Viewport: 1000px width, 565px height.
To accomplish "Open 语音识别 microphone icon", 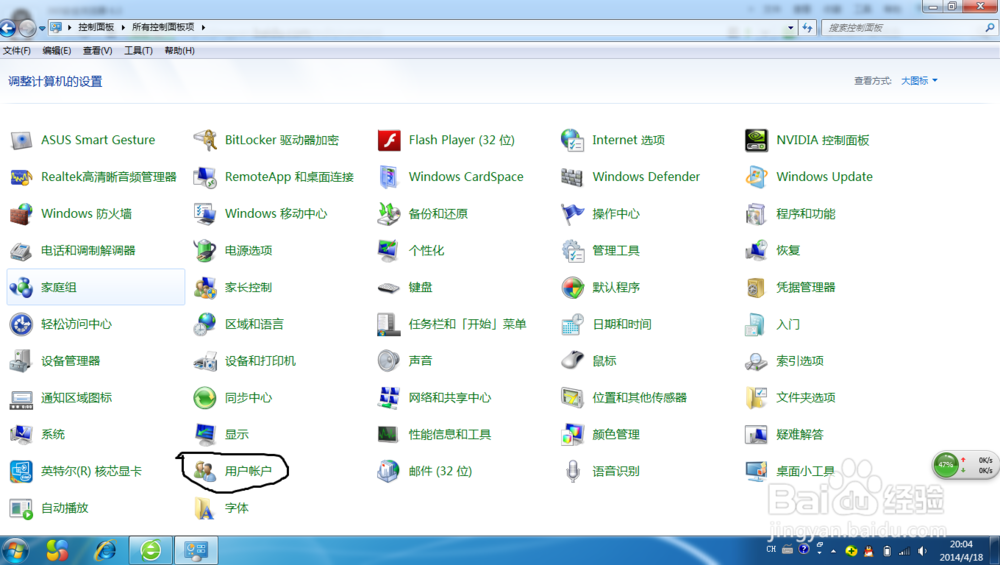I will click(x=572, y=471).
